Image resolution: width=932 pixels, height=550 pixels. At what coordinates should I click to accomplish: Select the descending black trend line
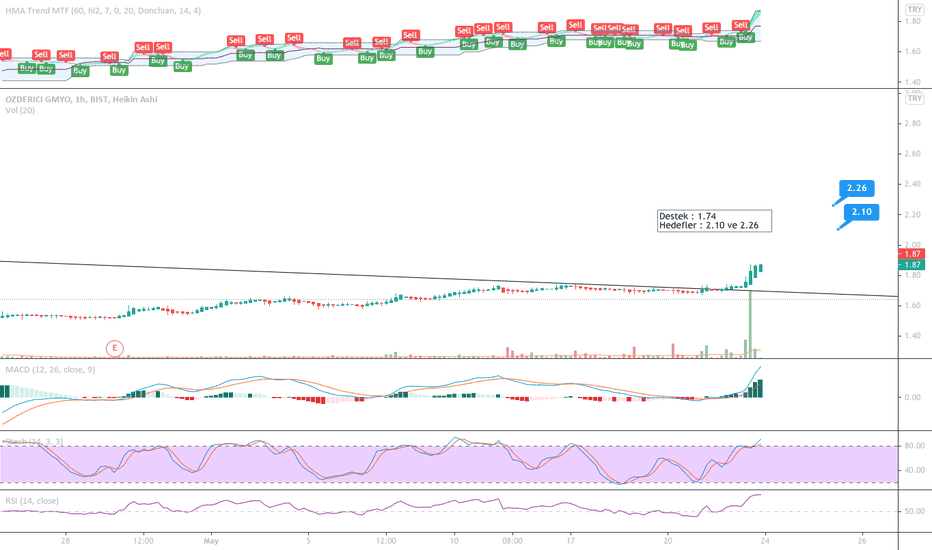point(449,278)
